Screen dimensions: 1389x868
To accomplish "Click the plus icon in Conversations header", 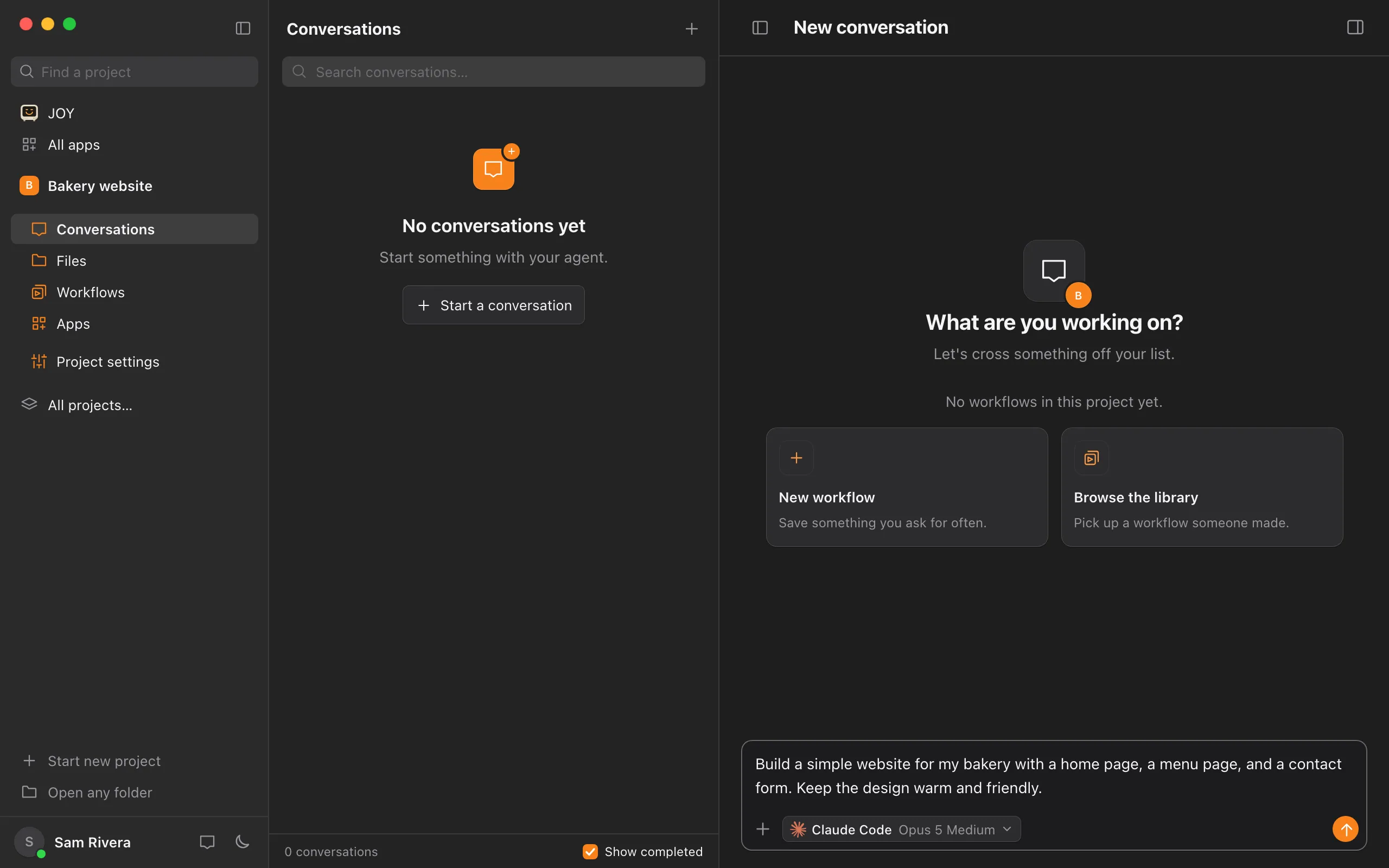I will coord(692,29).
